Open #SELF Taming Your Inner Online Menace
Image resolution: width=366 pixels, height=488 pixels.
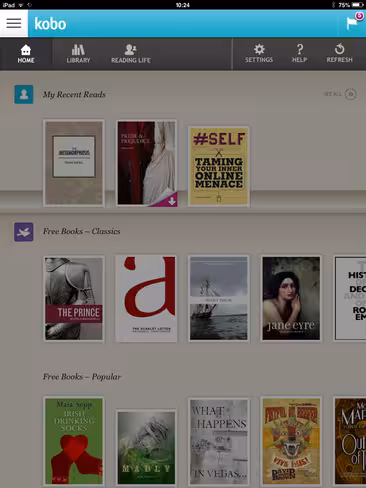(219, 166)
